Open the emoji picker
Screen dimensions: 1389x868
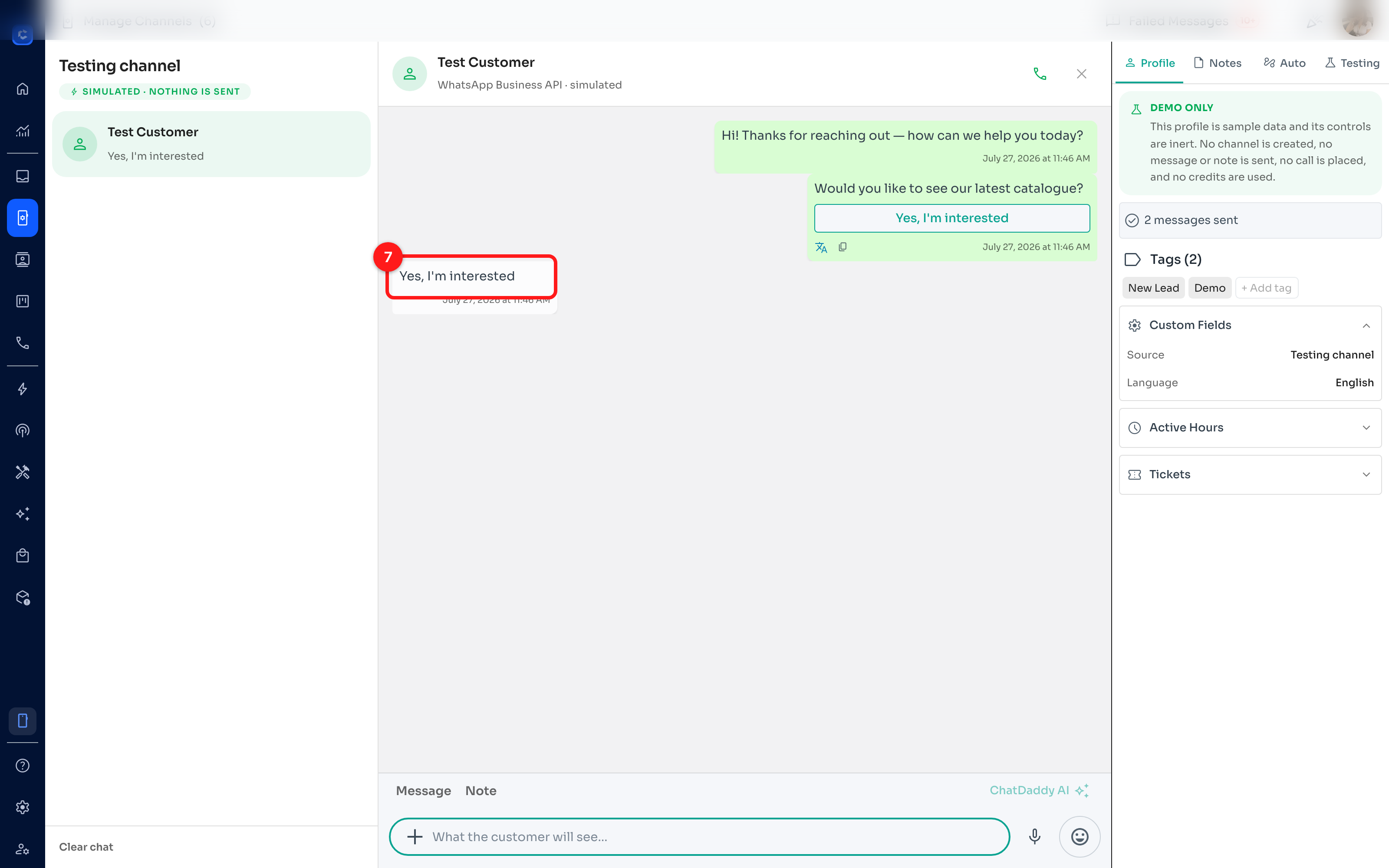pyautogui.click(x=1080, y=836)
